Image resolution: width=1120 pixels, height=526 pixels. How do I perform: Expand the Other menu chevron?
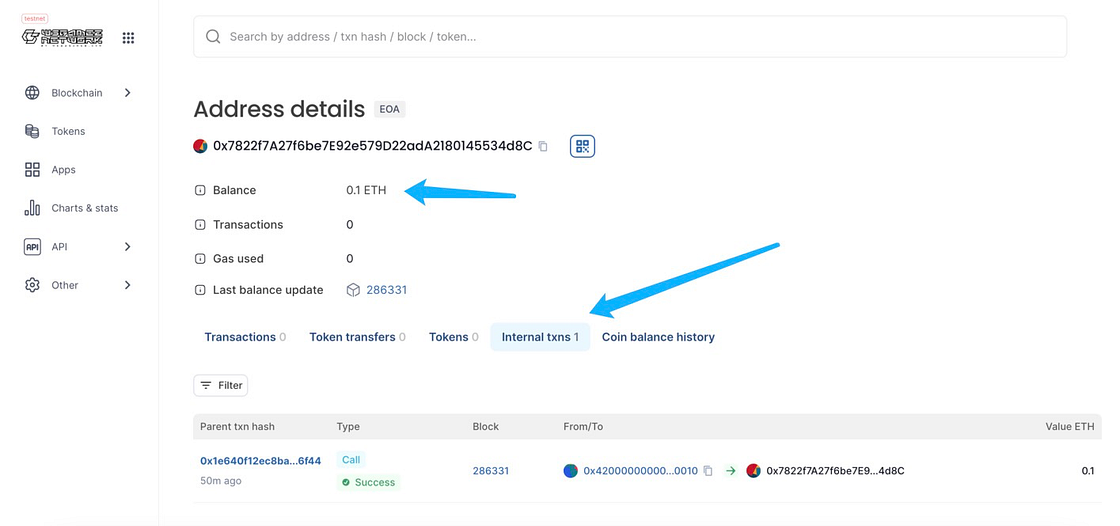coord(127,285)
